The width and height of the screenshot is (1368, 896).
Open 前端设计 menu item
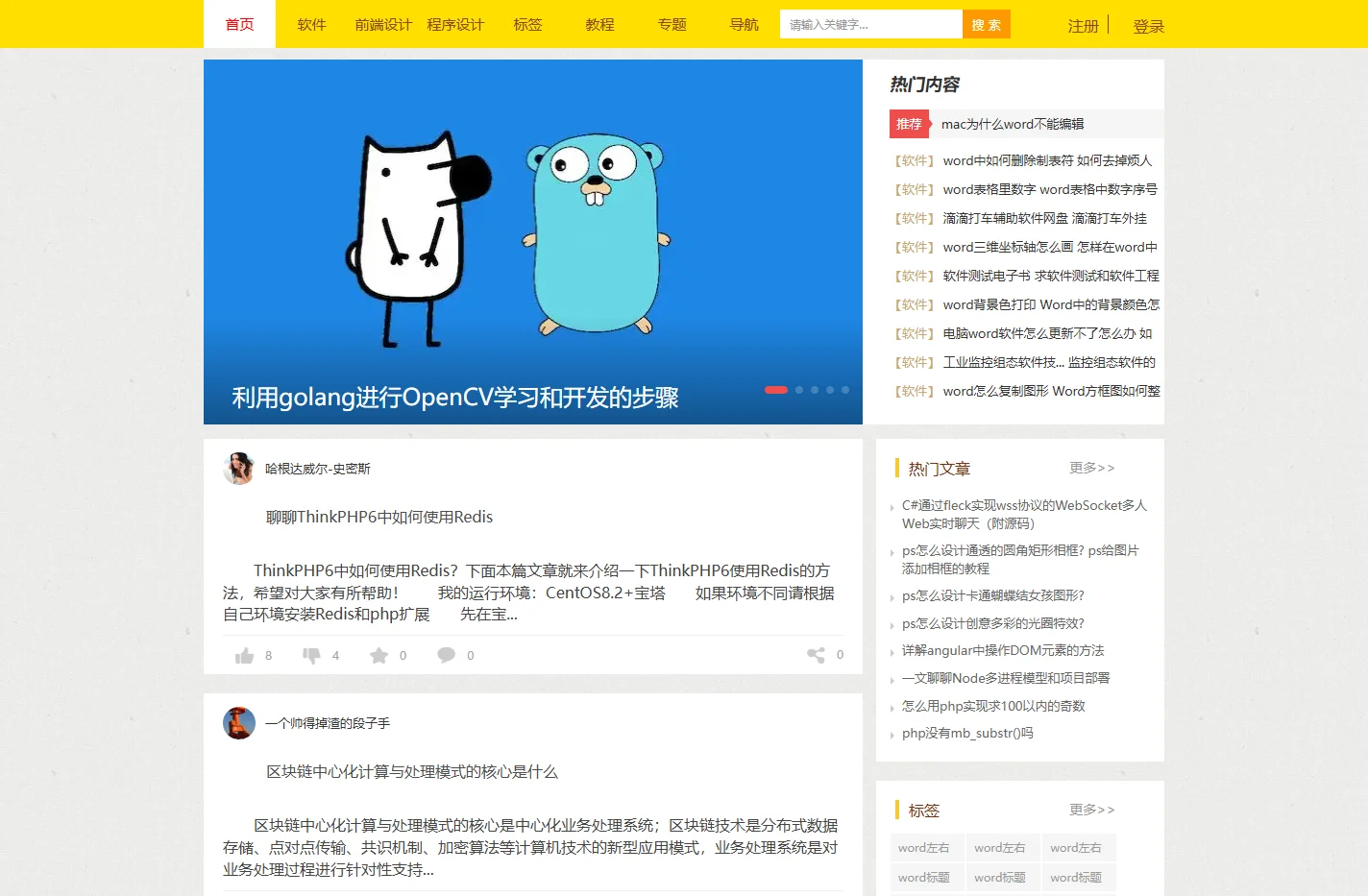(383, 24)
